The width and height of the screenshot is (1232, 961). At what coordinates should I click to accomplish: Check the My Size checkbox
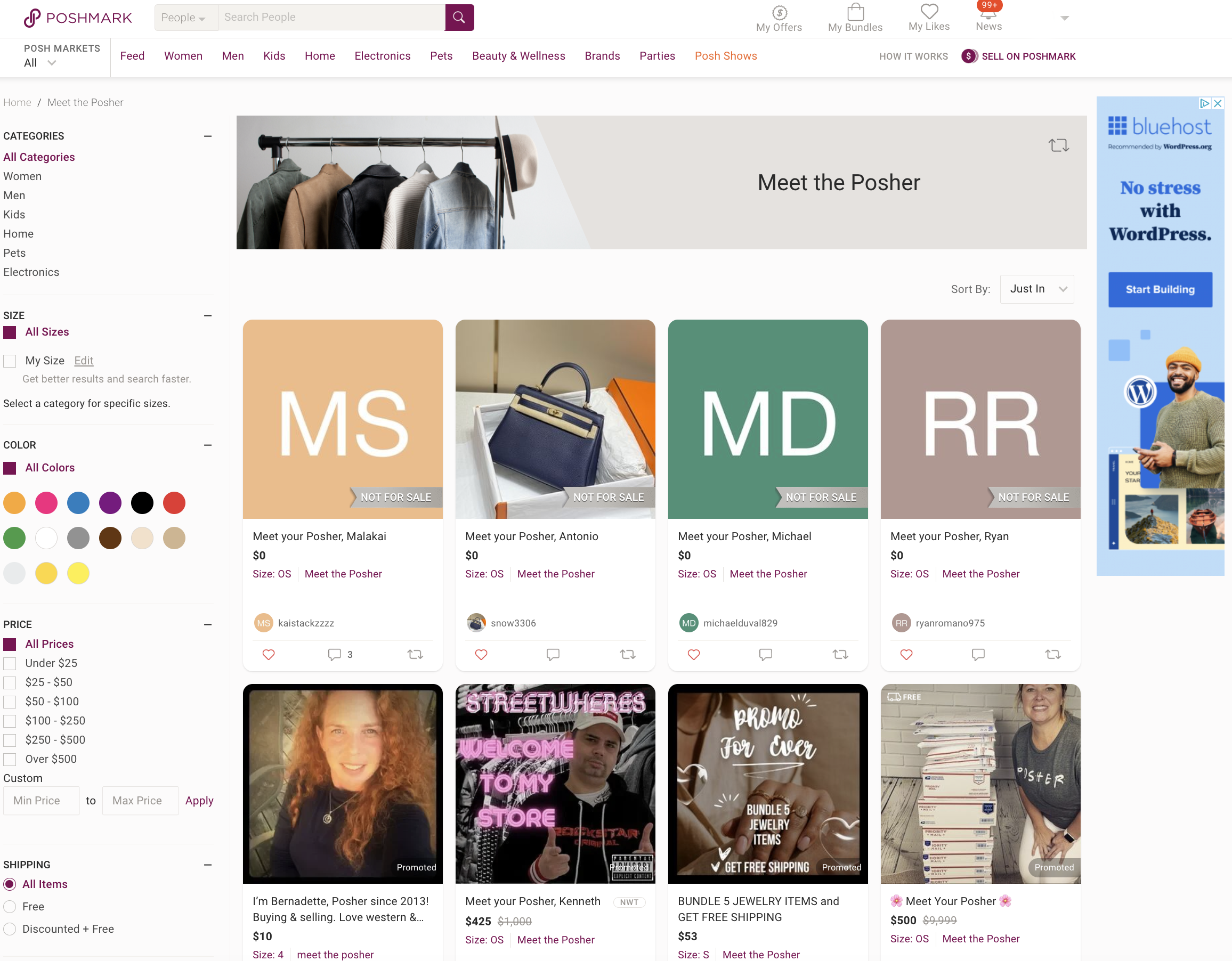click(10, 361)
